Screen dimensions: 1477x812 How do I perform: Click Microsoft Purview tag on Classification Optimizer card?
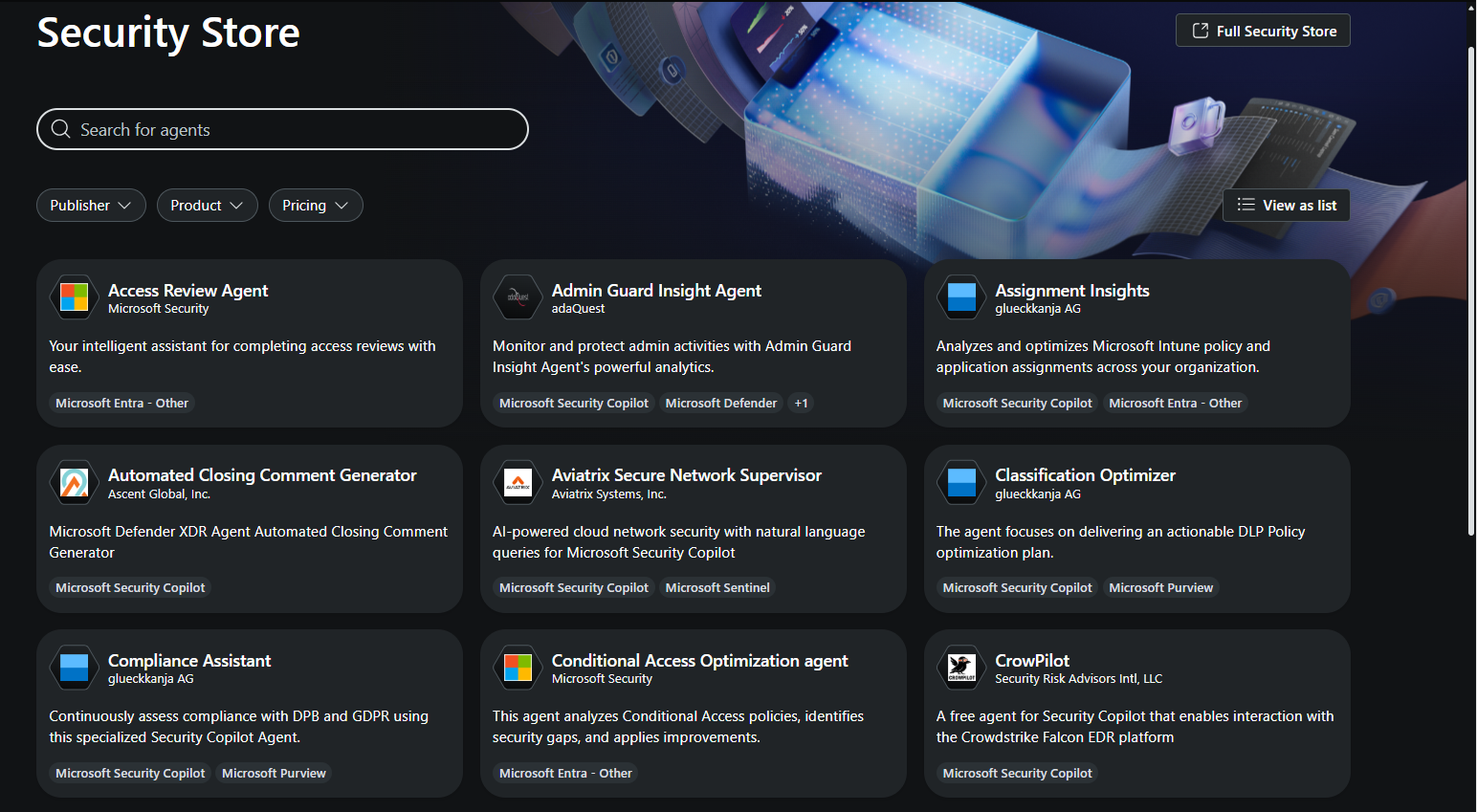pos(1160,588)
